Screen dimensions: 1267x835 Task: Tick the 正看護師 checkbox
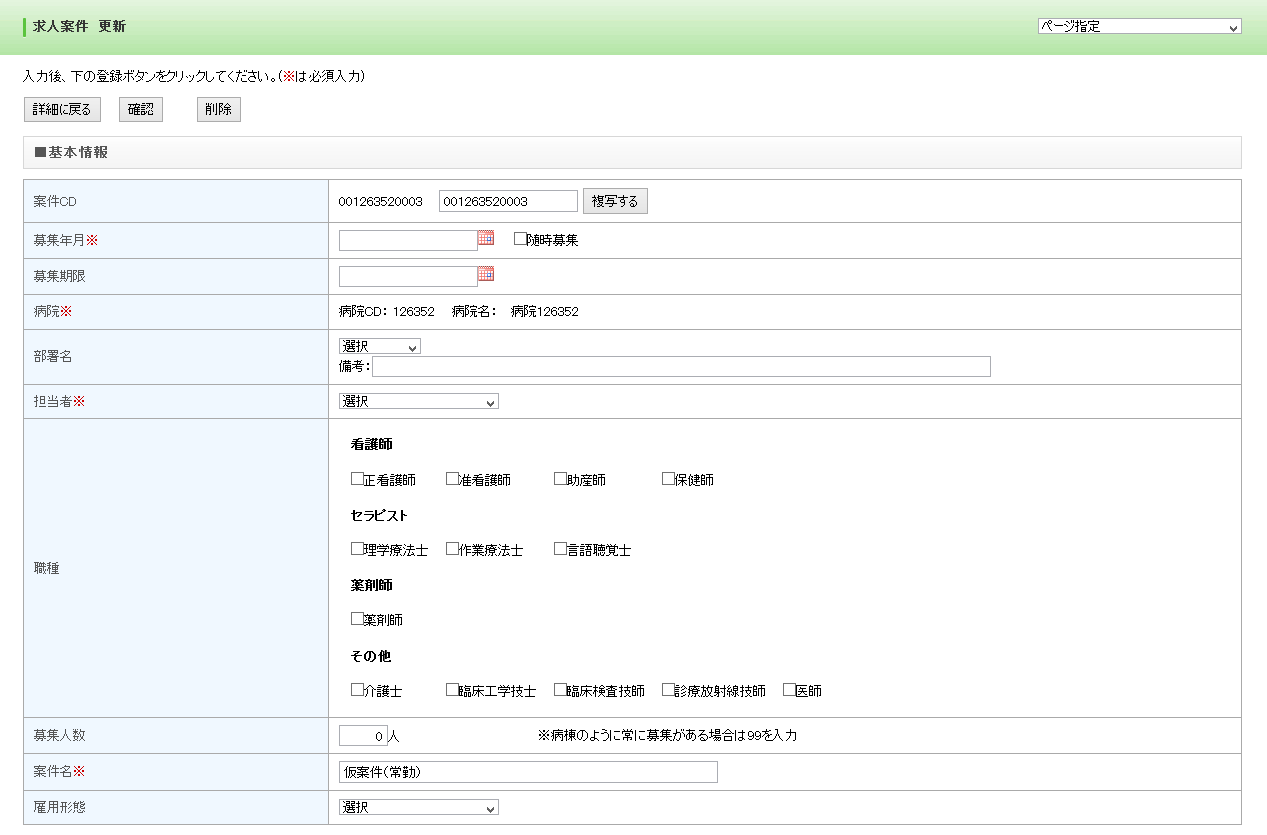(x=357, y=479)
